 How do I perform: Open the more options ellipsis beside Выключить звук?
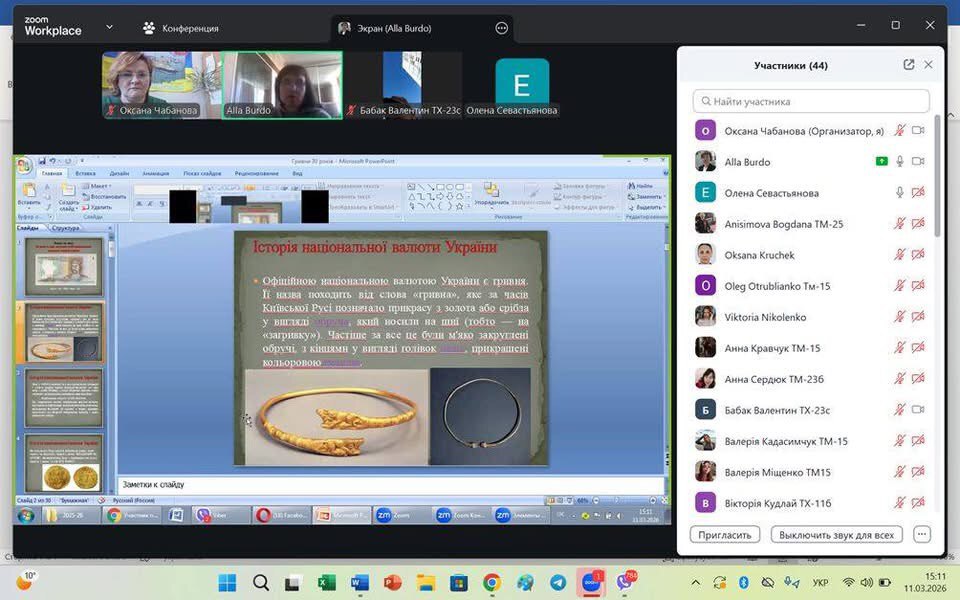click(x=922, y=535)
